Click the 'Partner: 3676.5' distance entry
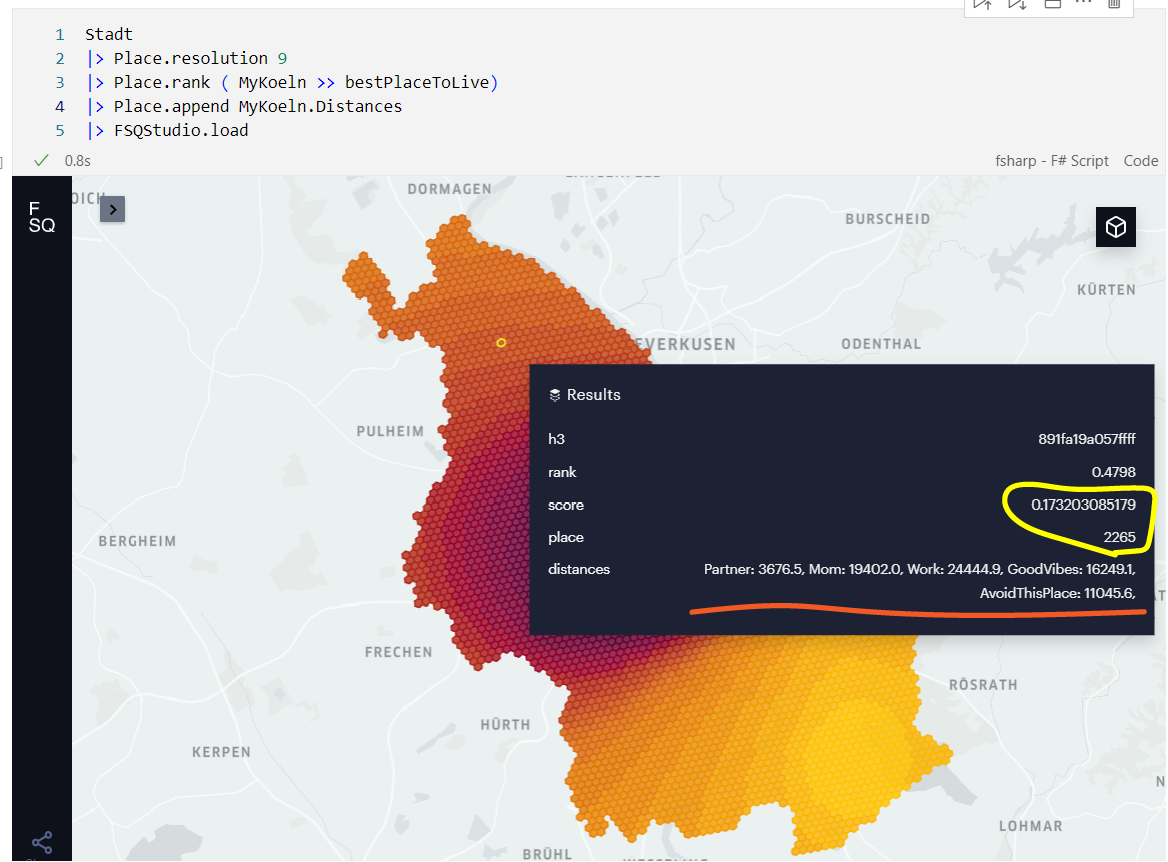The image size is (1168, 862). tap(753, 569)
